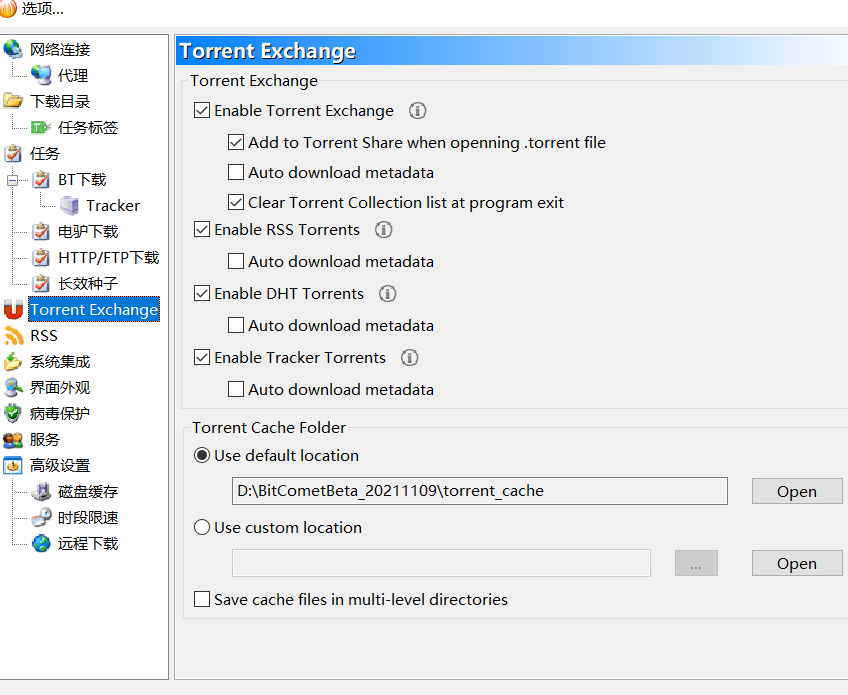Image resolution: width=848 pixels, height=695 pixels.
Task: Open the 磁盘缓存 settings page
Action: pyautogui.click(x=88, y=492)
